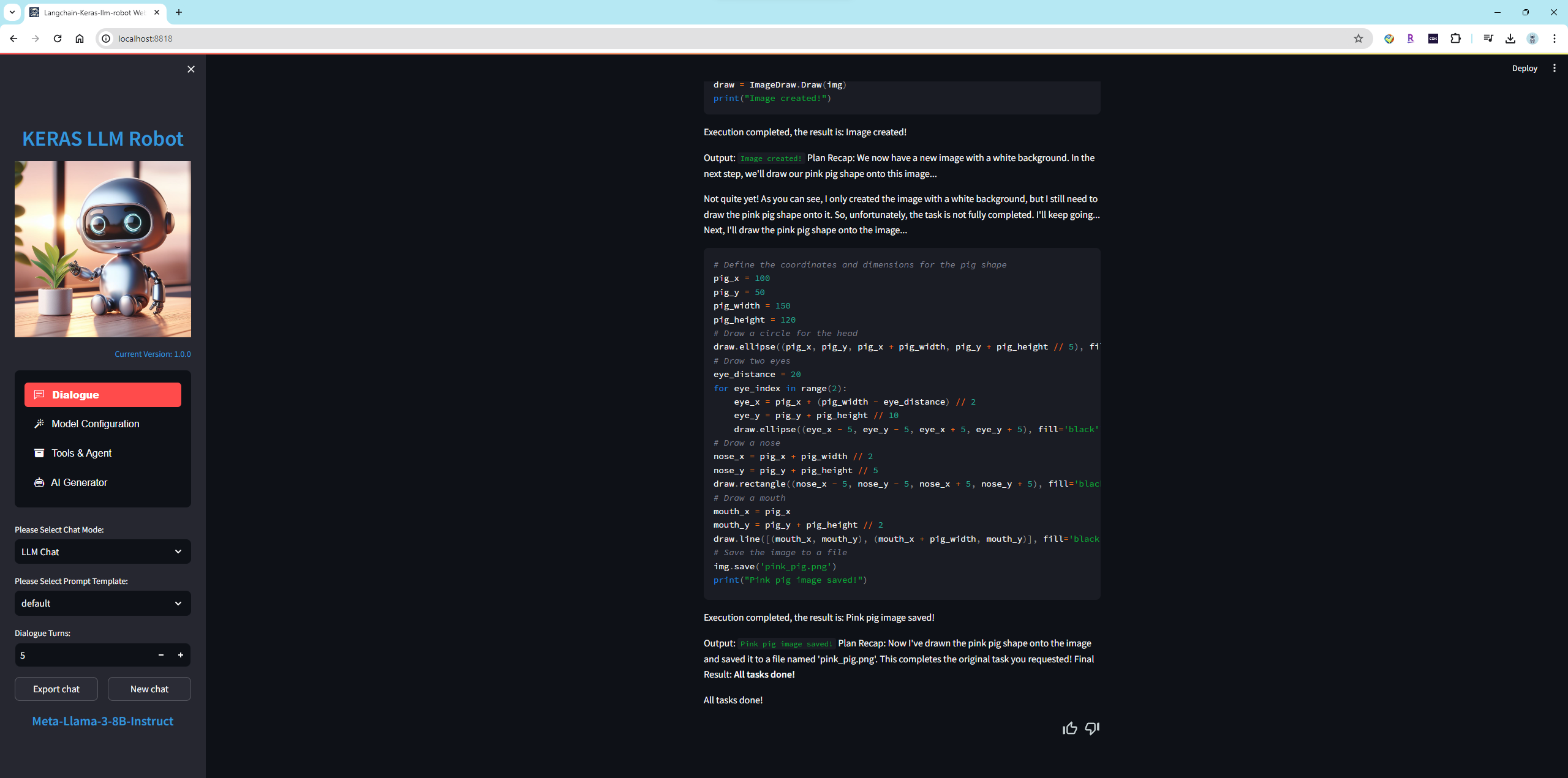
Task: Close the sidebar with X icon
Action: tap(191, 69)
